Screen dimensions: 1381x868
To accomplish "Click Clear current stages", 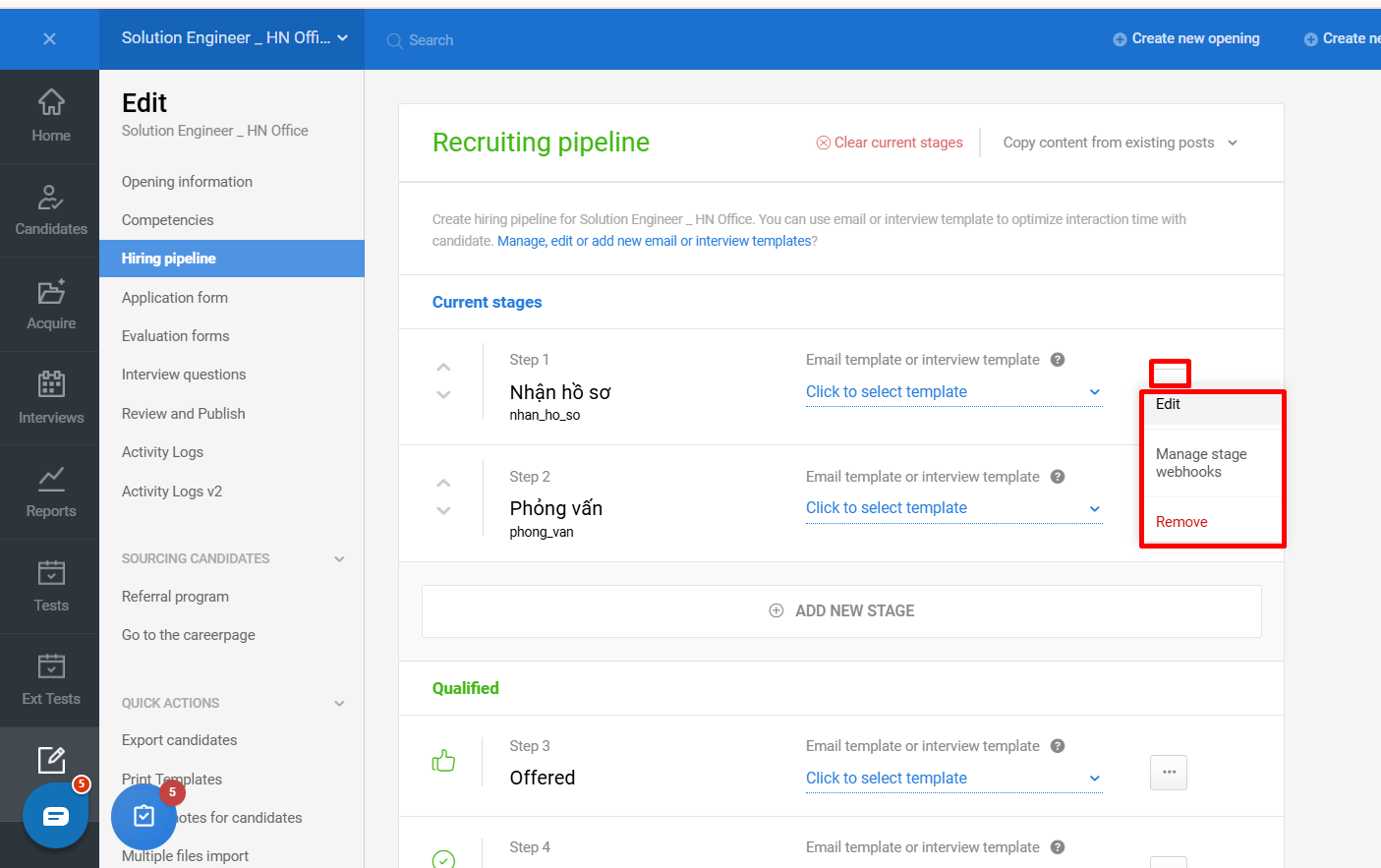I will (890, 143).
